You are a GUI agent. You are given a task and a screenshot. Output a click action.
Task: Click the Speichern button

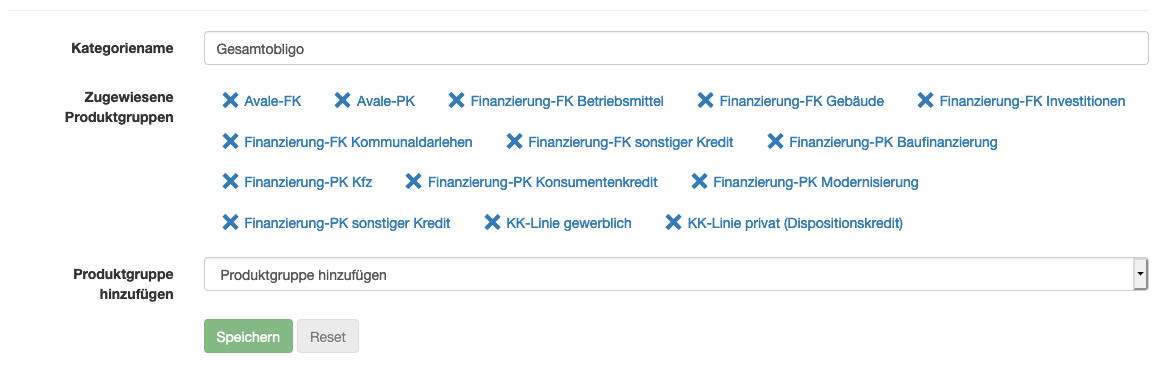coord(248,337)
